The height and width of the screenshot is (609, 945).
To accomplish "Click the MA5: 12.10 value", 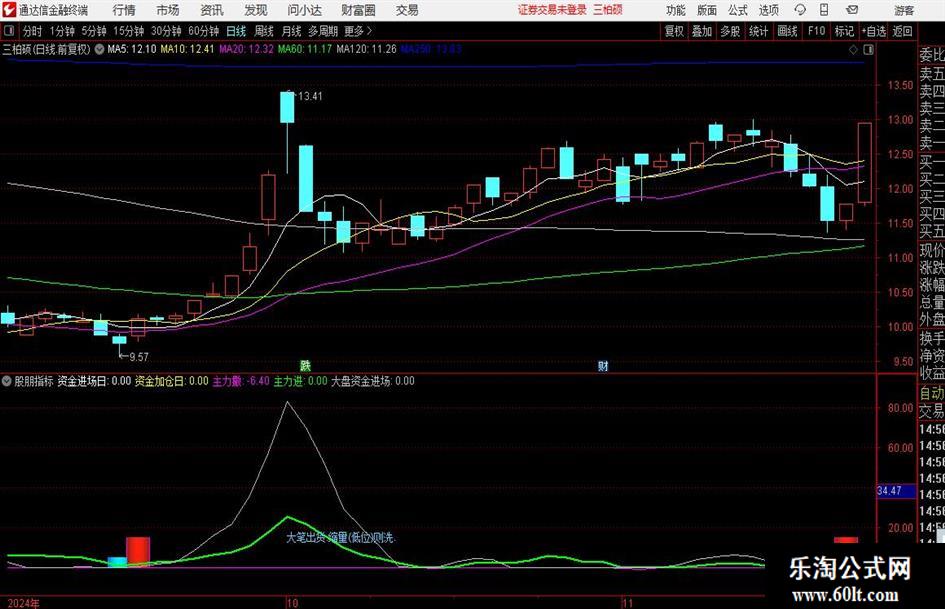I will tap(131, 49).
